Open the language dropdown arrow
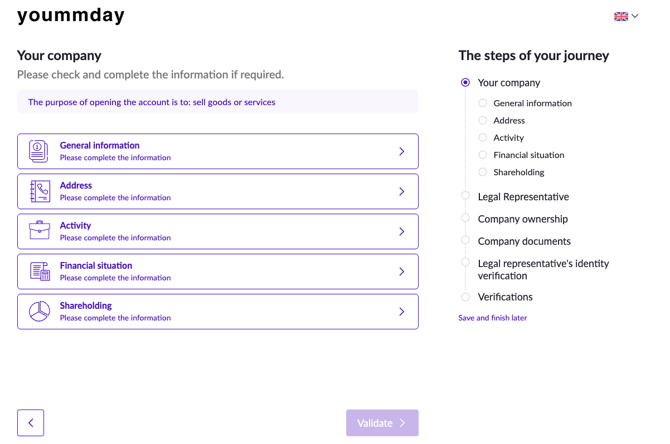Viewport: 670px width, 444px height. [x=635, y=16]
